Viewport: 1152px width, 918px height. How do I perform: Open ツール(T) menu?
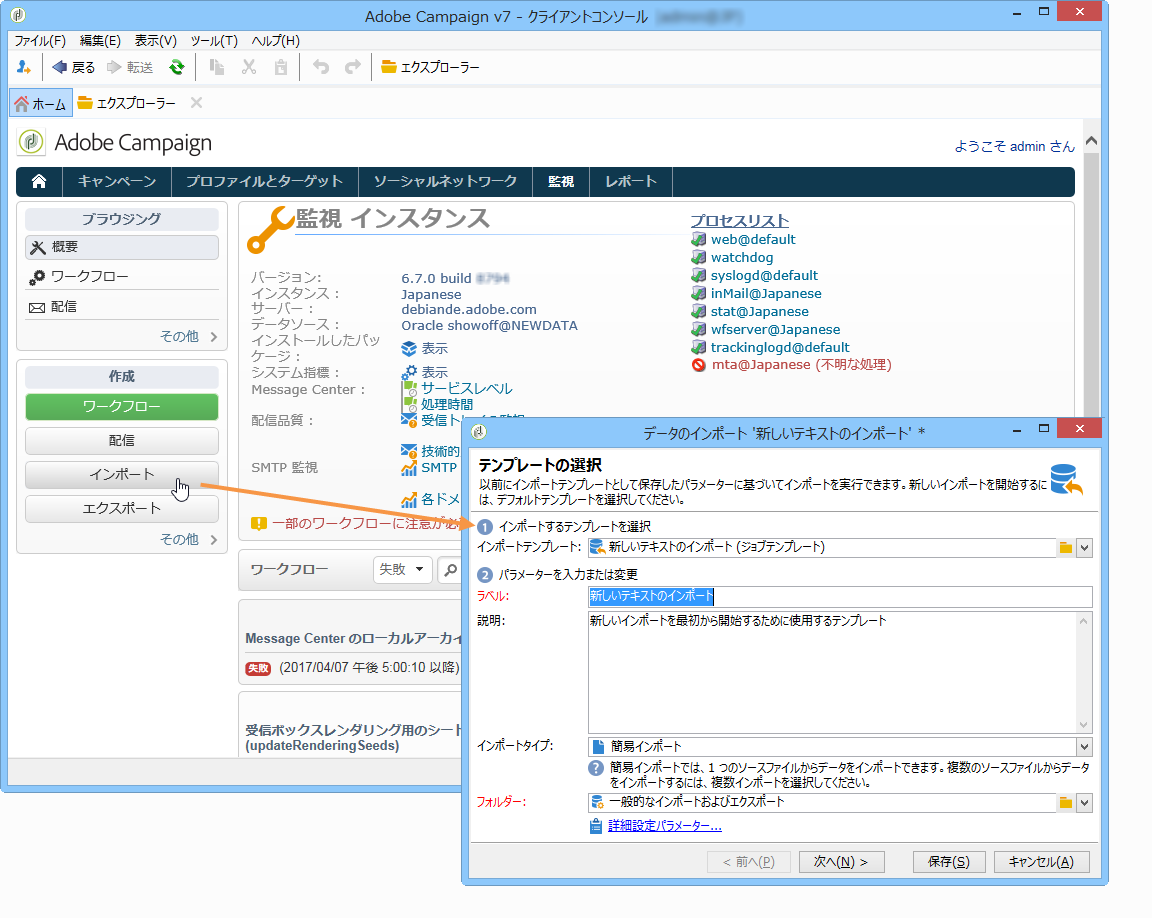click(215, 41)
